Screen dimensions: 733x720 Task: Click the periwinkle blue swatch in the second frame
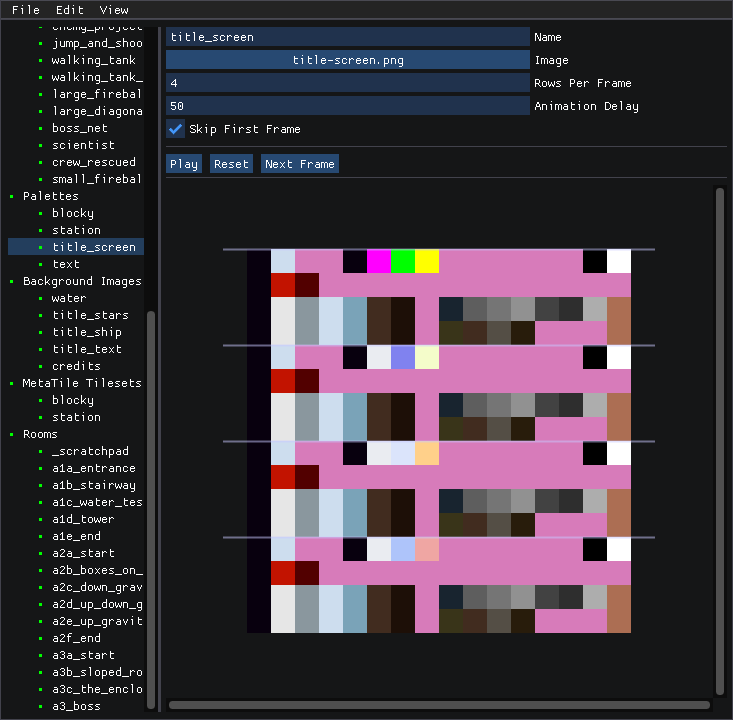tap(403, 357)
